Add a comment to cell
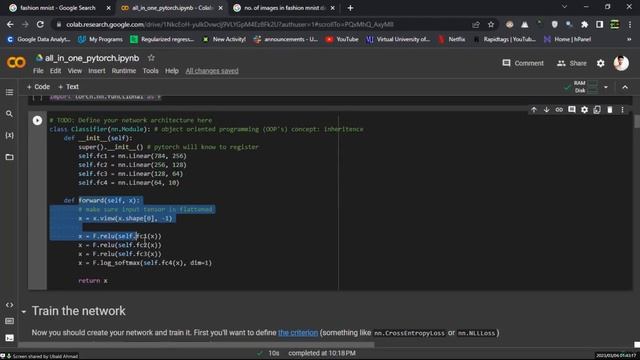 point(572,110)
